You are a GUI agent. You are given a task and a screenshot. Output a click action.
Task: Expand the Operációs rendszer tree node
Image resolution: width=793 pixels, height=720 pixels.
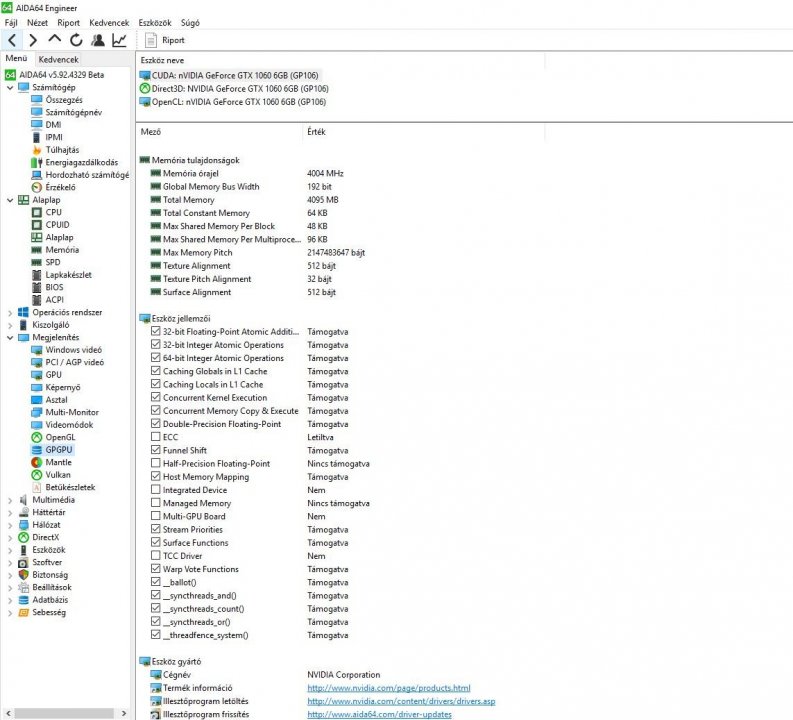10,313
